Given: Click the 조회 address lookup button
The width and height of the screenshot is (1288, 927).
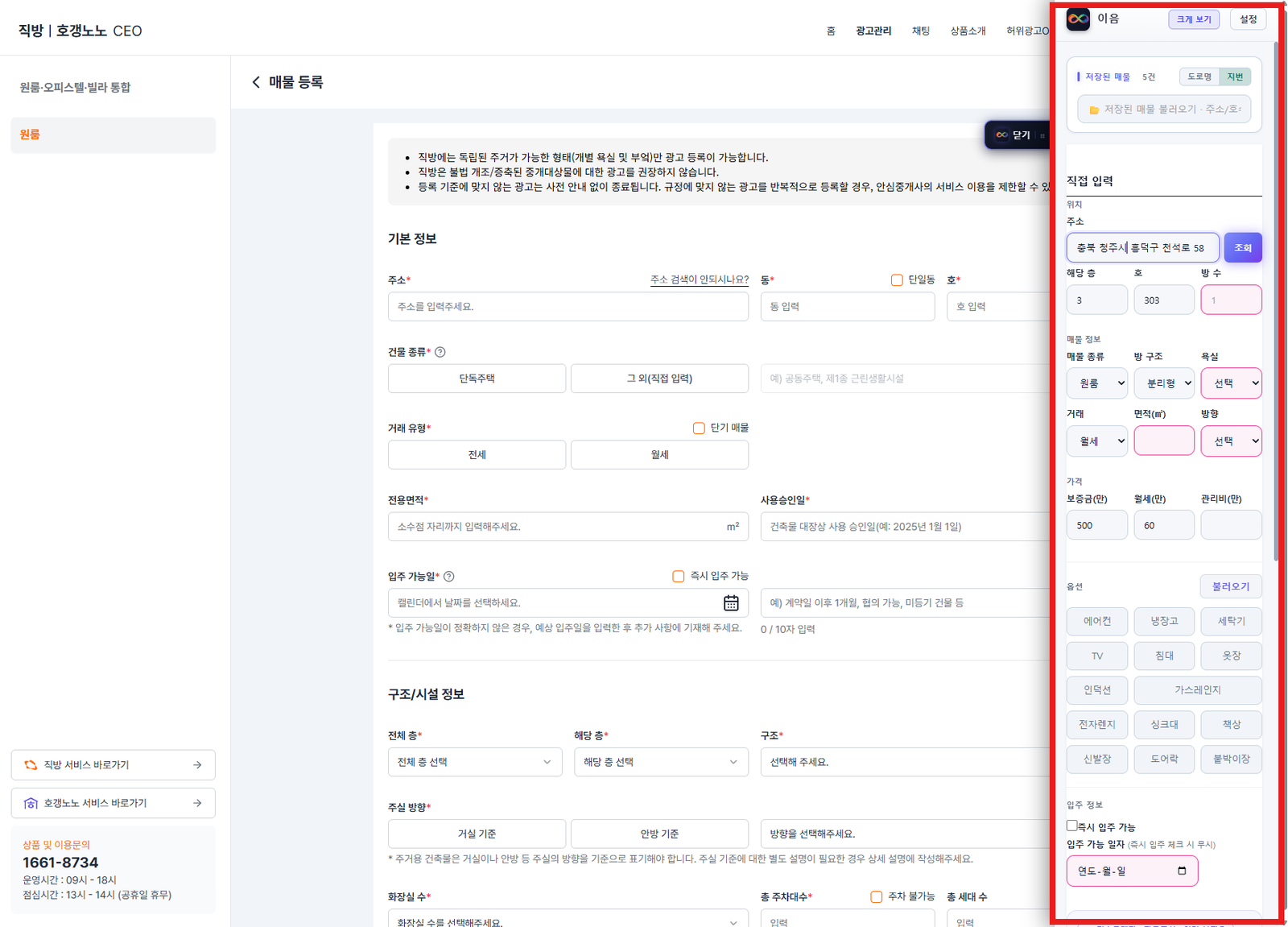Looking at the screenshot, I should 1243,247.
